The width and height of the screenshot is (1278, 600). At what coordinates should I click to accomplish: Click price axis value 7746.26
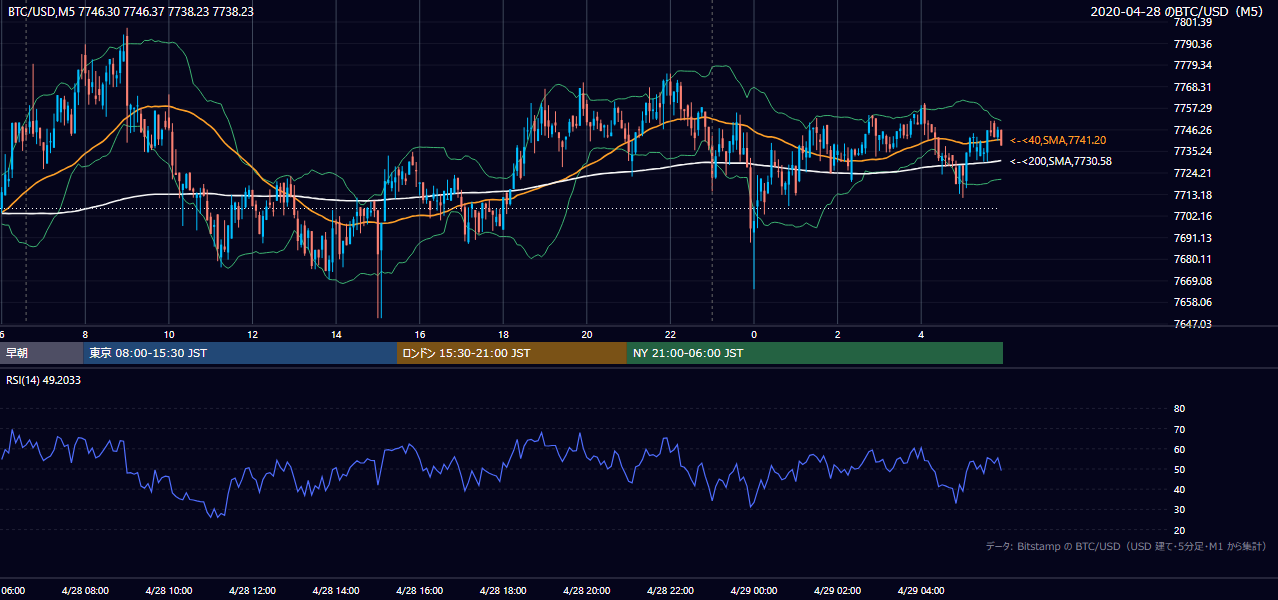pyautogui.click(x=1193, y=130)
